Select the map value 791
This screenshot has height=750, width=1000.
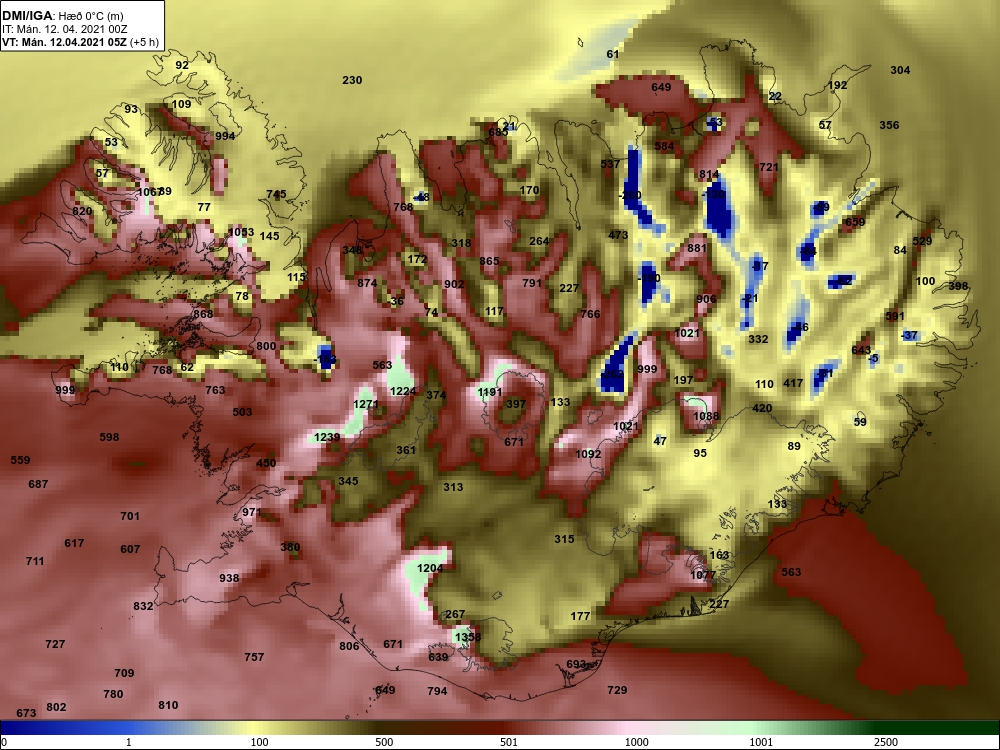(x=532, y=283)
